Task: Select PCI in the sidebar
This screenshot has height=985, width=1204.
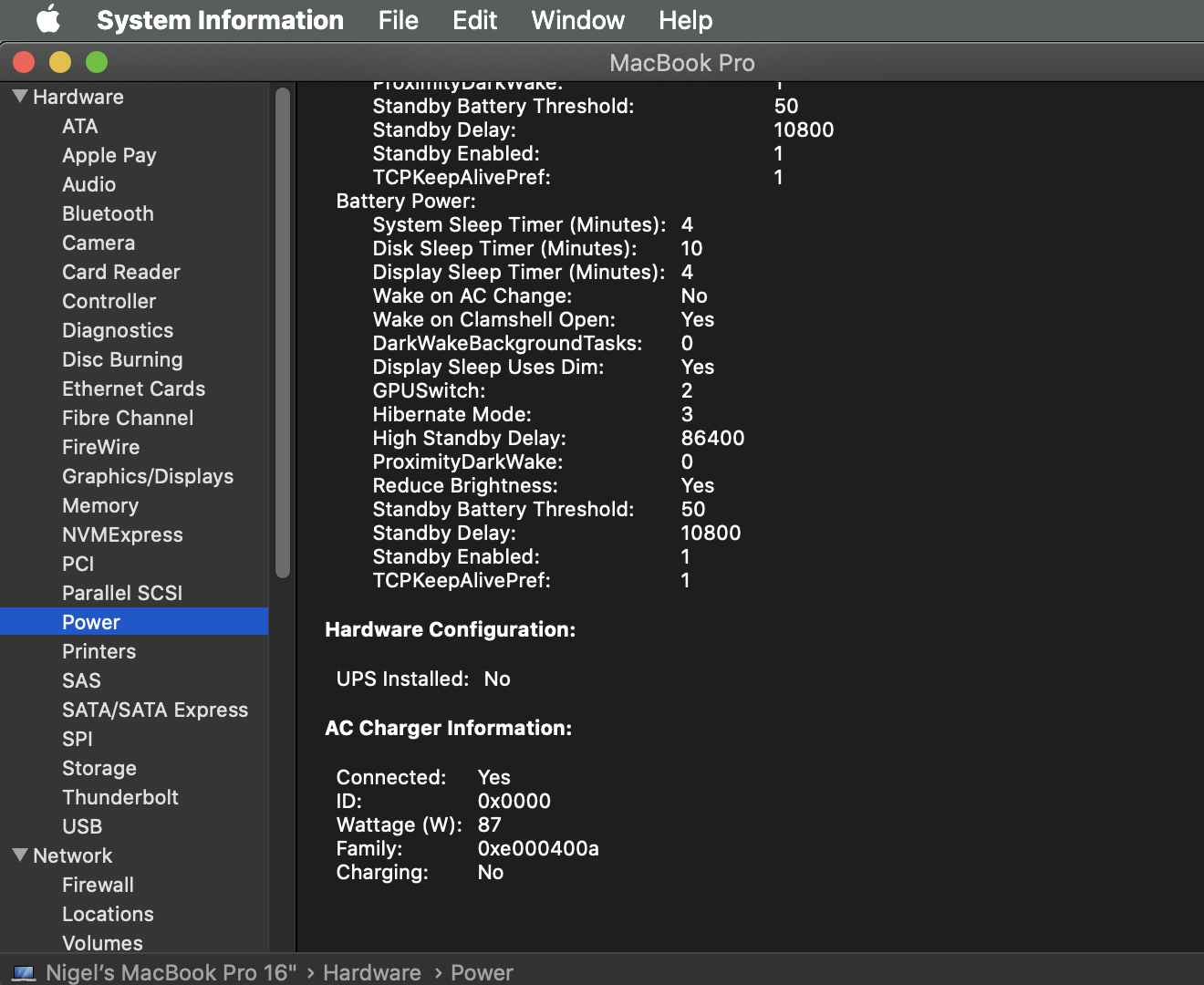Action: [78, 564]
